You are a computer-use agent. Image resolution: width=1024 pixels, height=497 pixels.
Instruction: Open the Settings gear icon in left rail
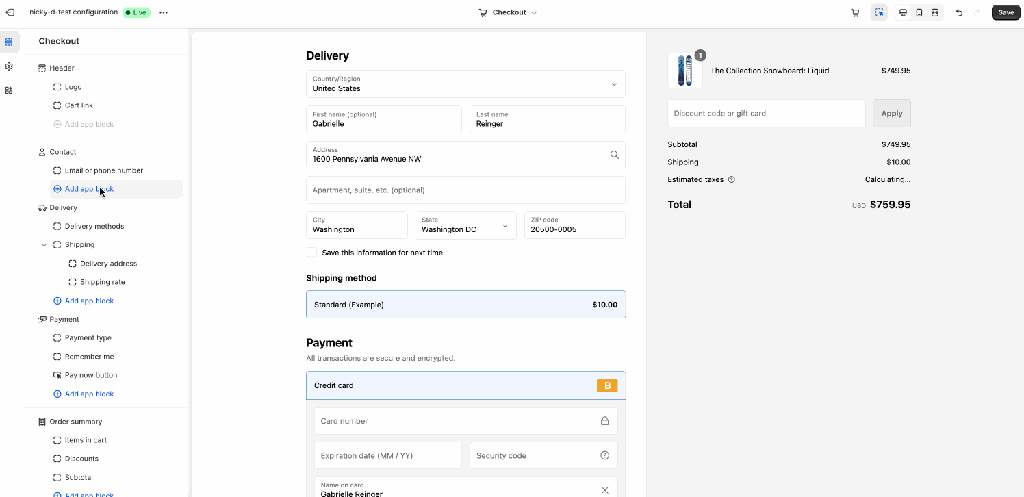pos(9,66)
